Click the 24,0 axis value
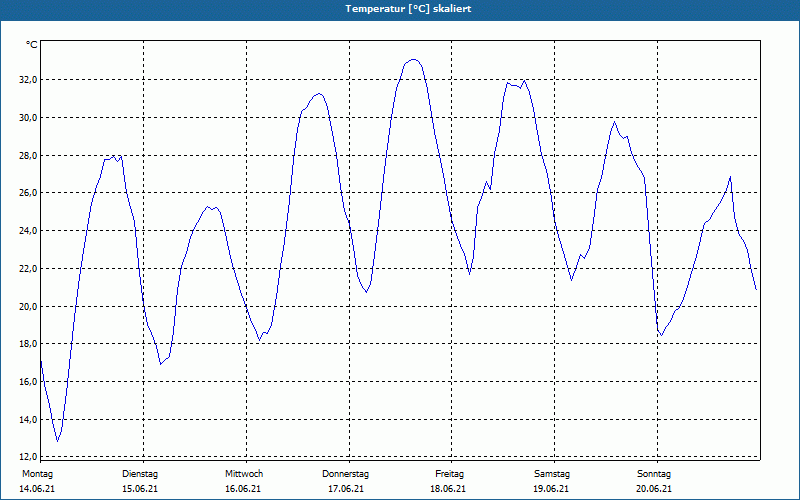The image size is (800, 500). (28, 231)
